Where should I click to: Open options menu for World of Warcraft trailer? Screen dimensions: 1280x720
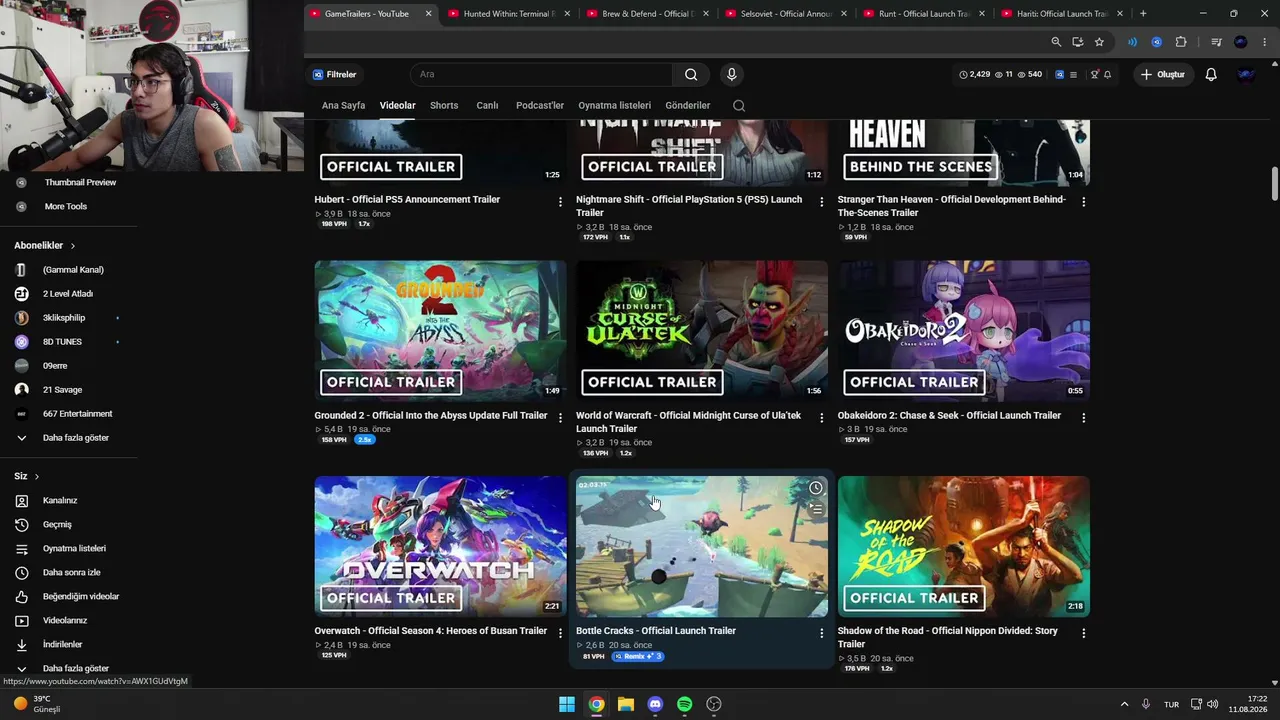tap(822, 418)
